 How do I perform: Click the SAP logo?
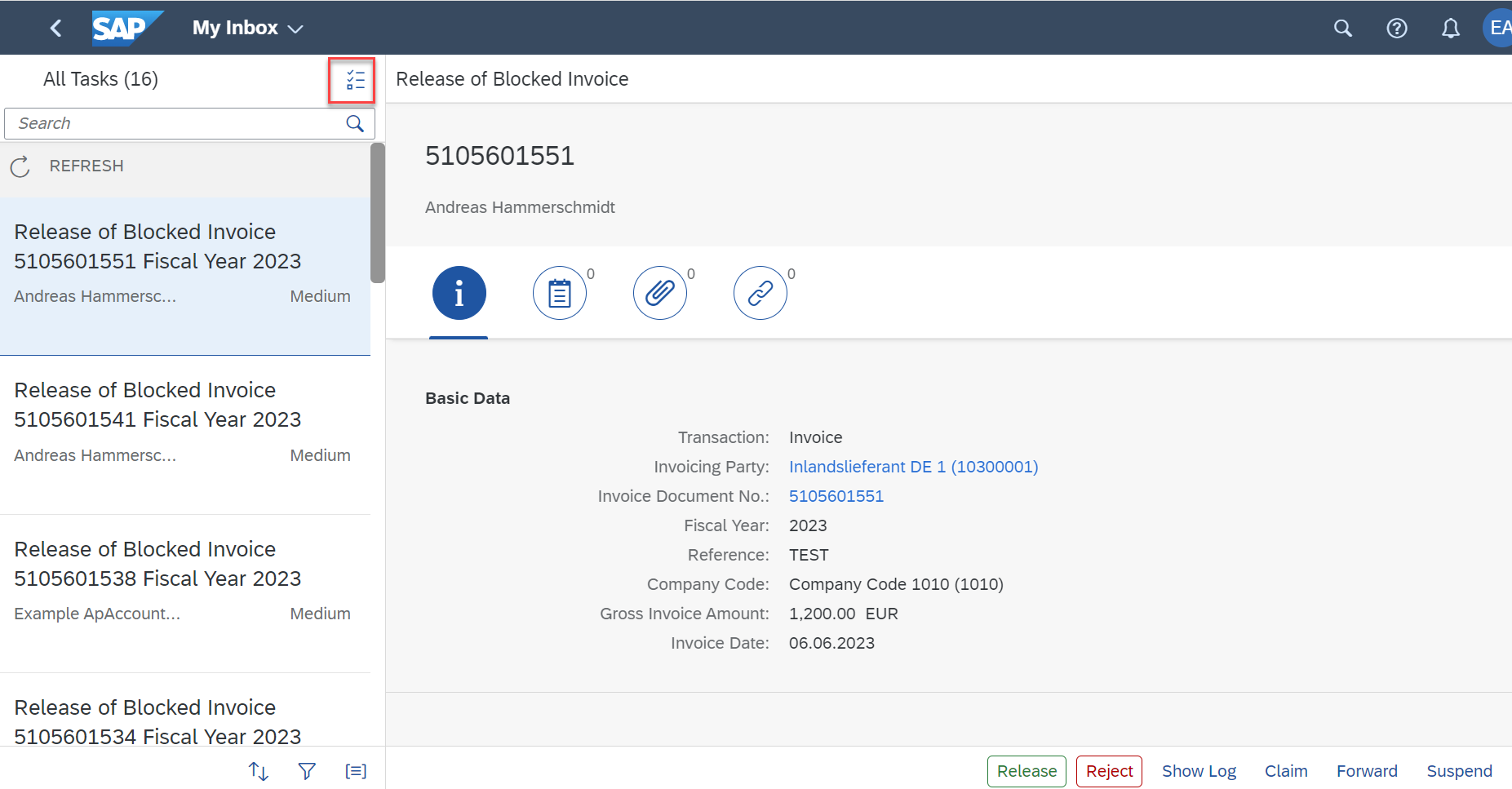tap(127, 28)
